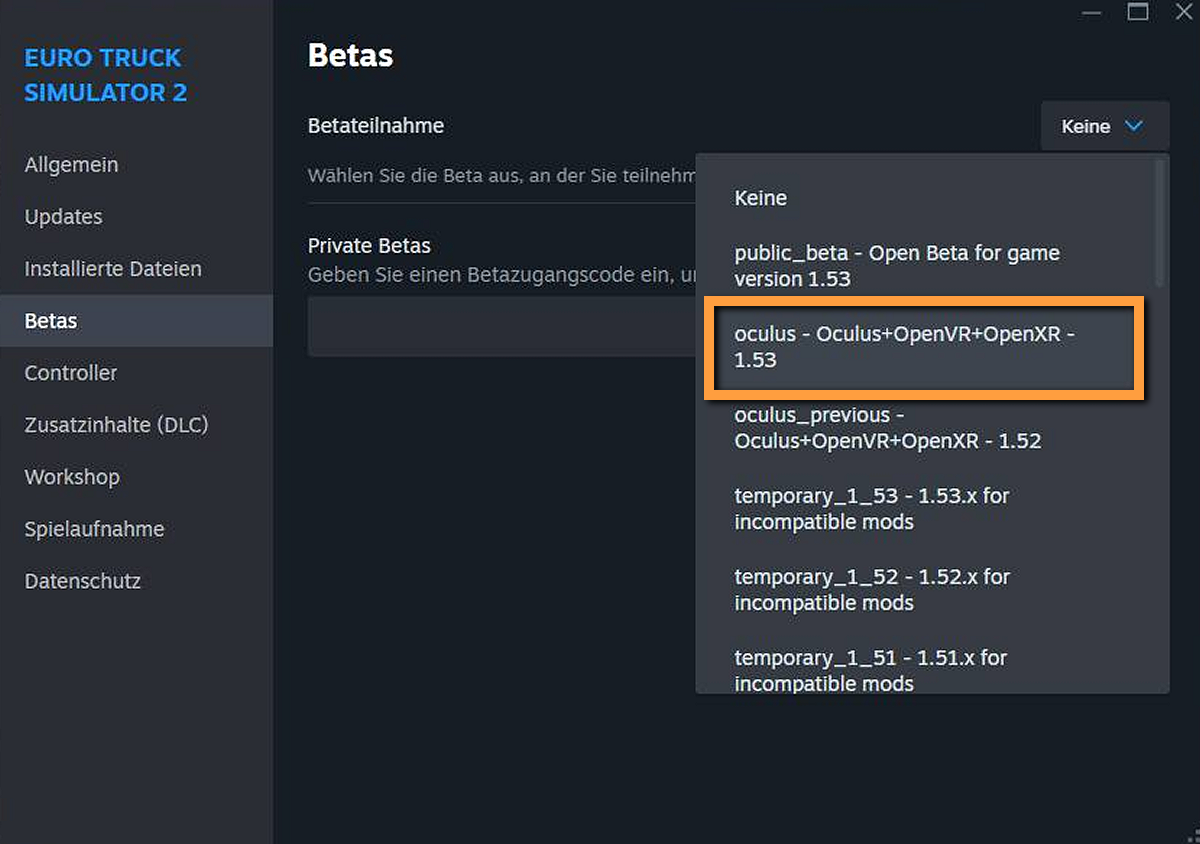Open Zusatzinhalte (DLC) section
Screen dimensions: 1200x844
point(136,425)
